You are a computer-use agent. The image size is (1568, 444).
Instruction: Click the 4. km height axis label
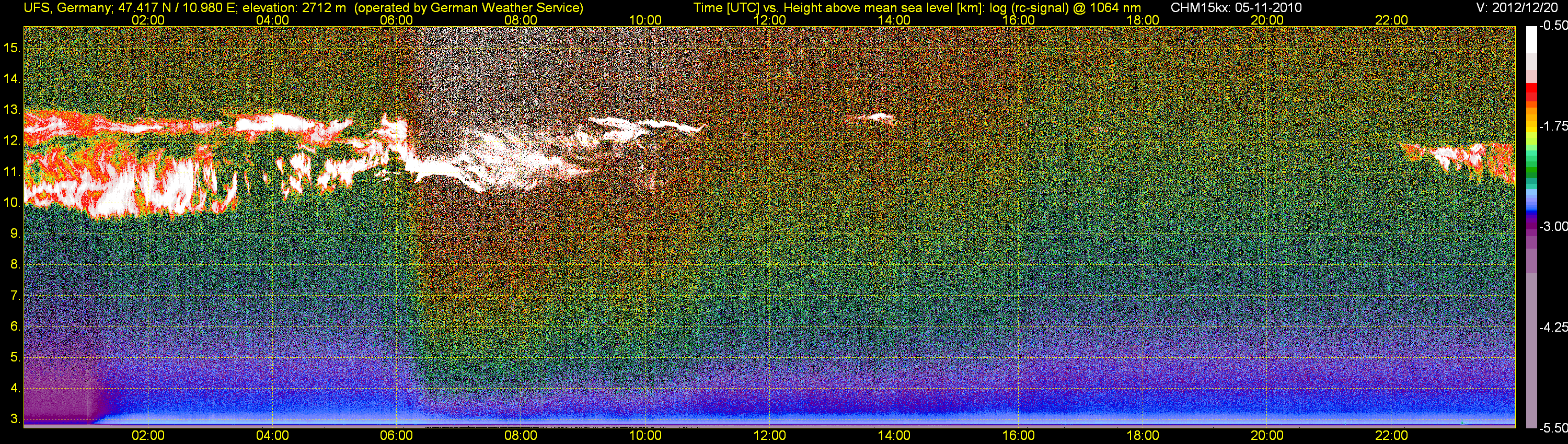16,388
